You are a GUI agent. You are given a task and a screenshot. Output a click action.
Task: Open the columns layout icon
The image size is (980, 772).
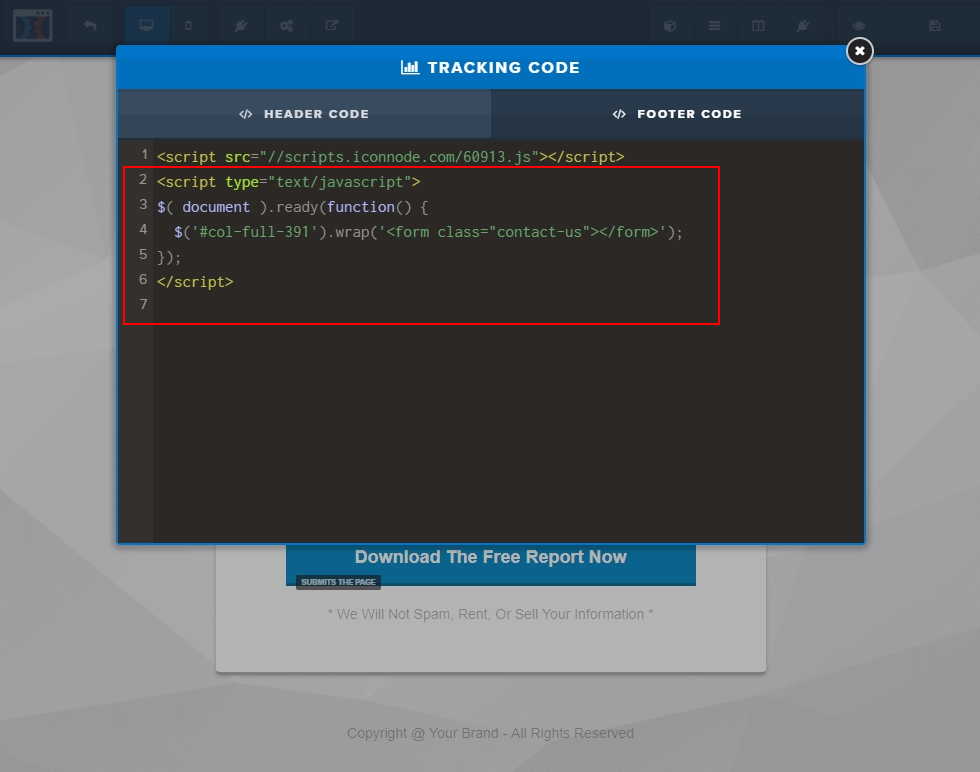758,26
